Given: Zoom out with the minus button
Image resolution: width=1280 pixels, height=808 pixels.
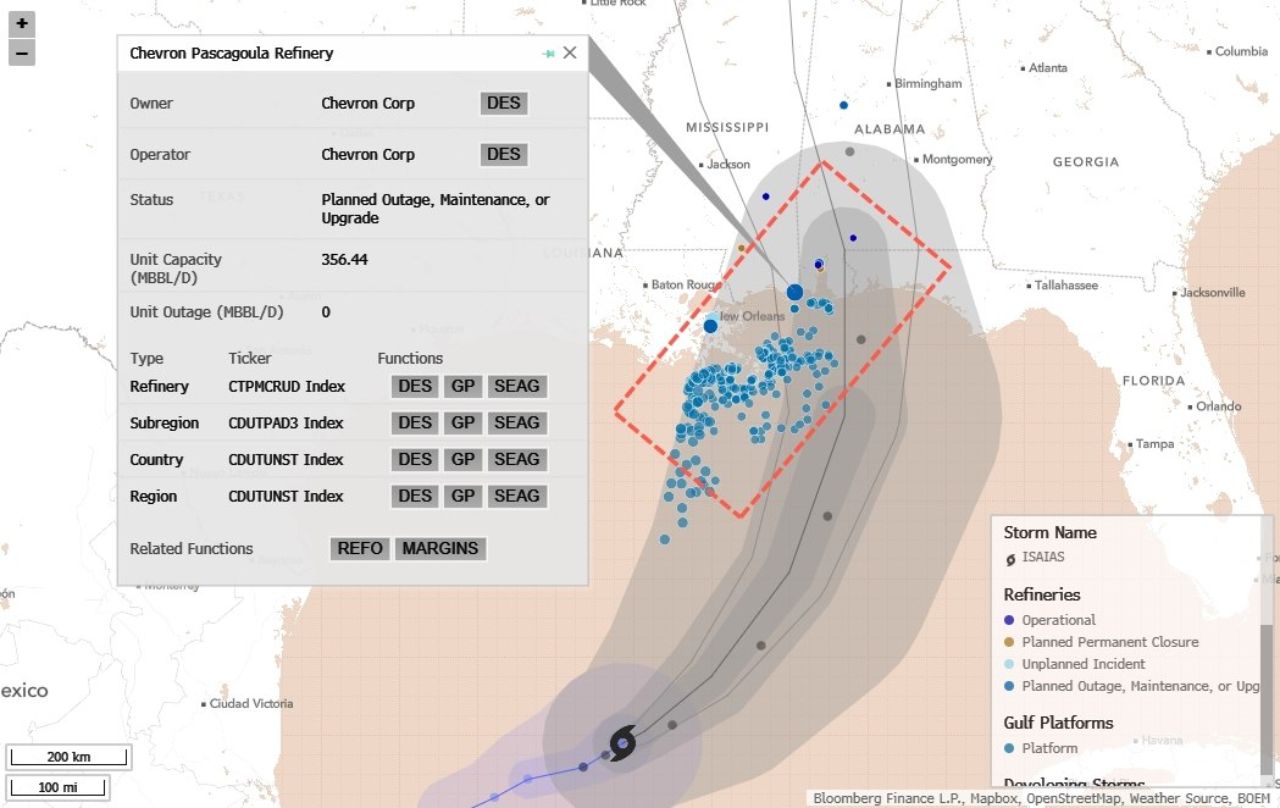Looking at the screenshot, I should 22,52.
